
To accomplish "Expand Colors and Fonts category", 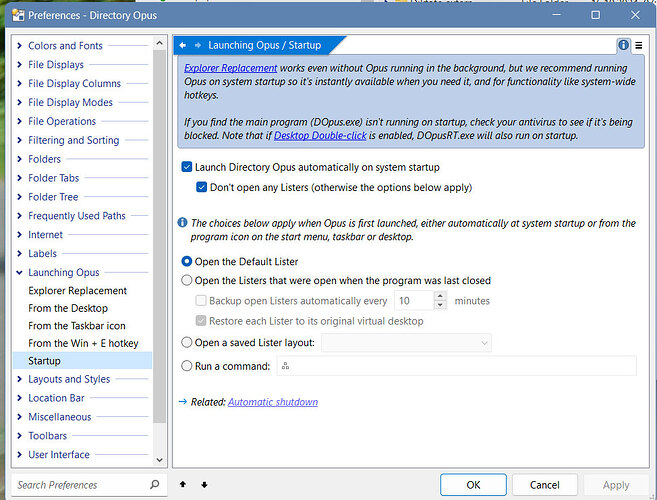I will pyautogui.click(x=19, y=45).
